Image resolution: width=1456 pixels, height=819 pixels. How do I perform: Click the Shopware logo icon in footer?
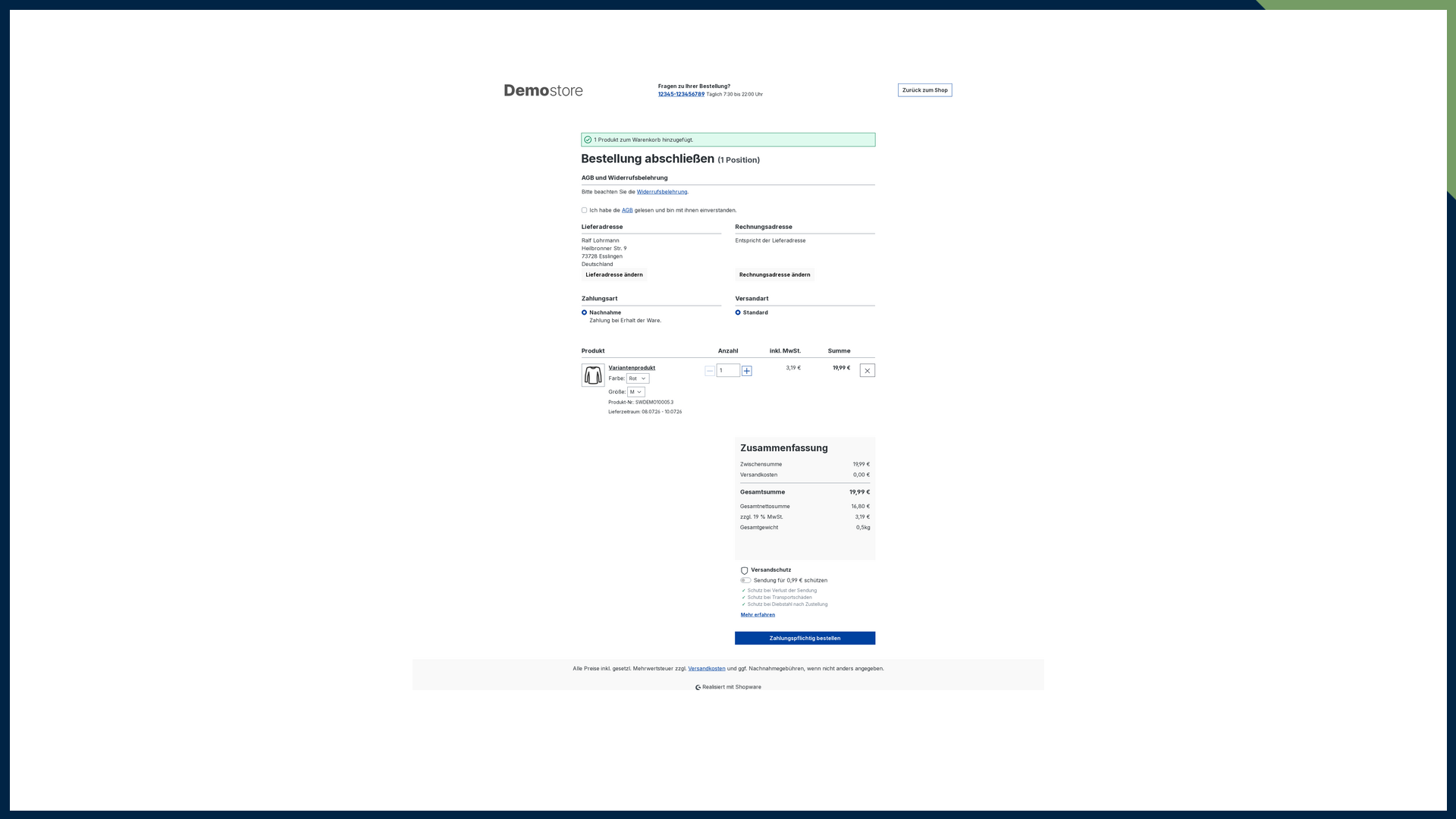(698, 687)
